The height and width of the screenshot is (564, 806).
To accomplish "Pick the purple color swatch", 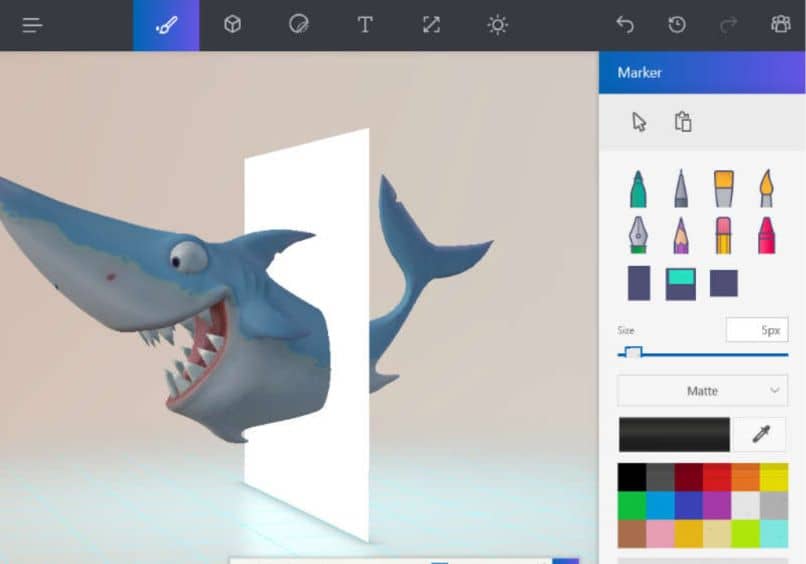I will [717, 505].
